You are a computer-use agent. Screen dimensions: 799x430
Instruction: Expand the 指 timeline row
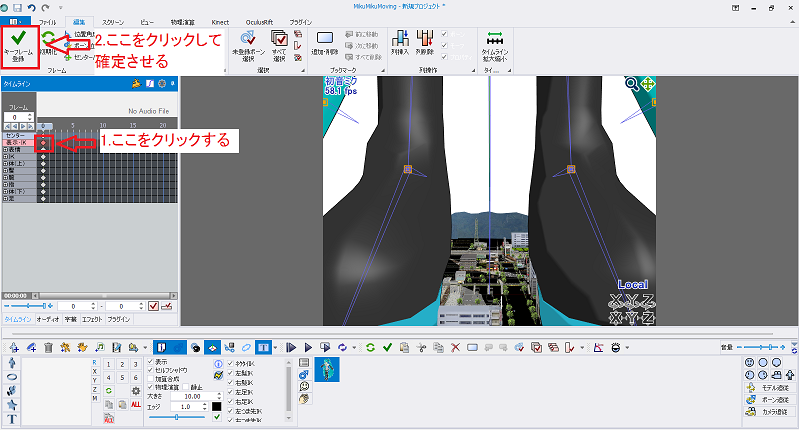tap(5, 184)
